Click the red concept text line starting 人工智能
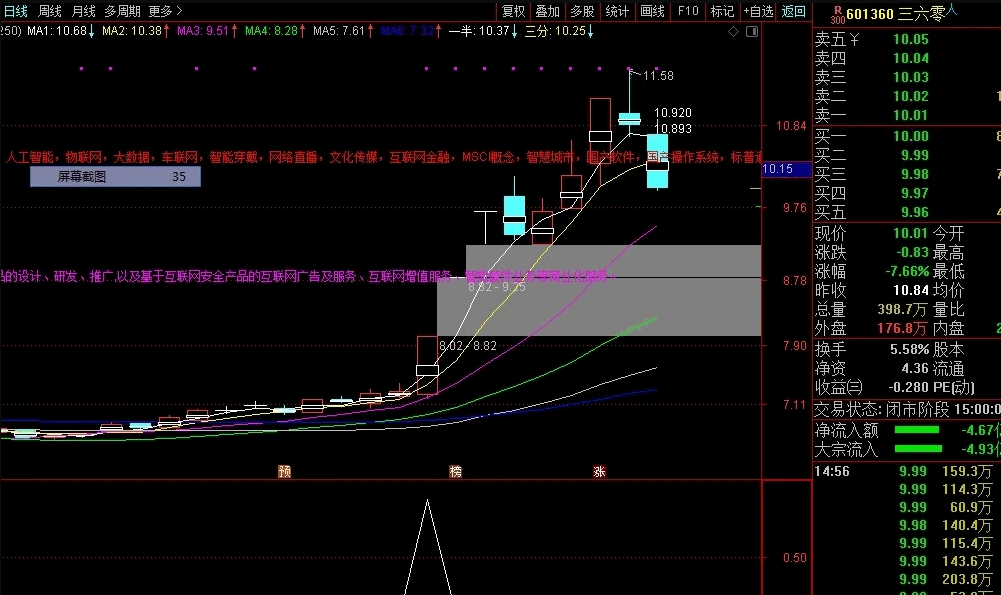Viewport: 1001px width, 595px height. point(383,157)
